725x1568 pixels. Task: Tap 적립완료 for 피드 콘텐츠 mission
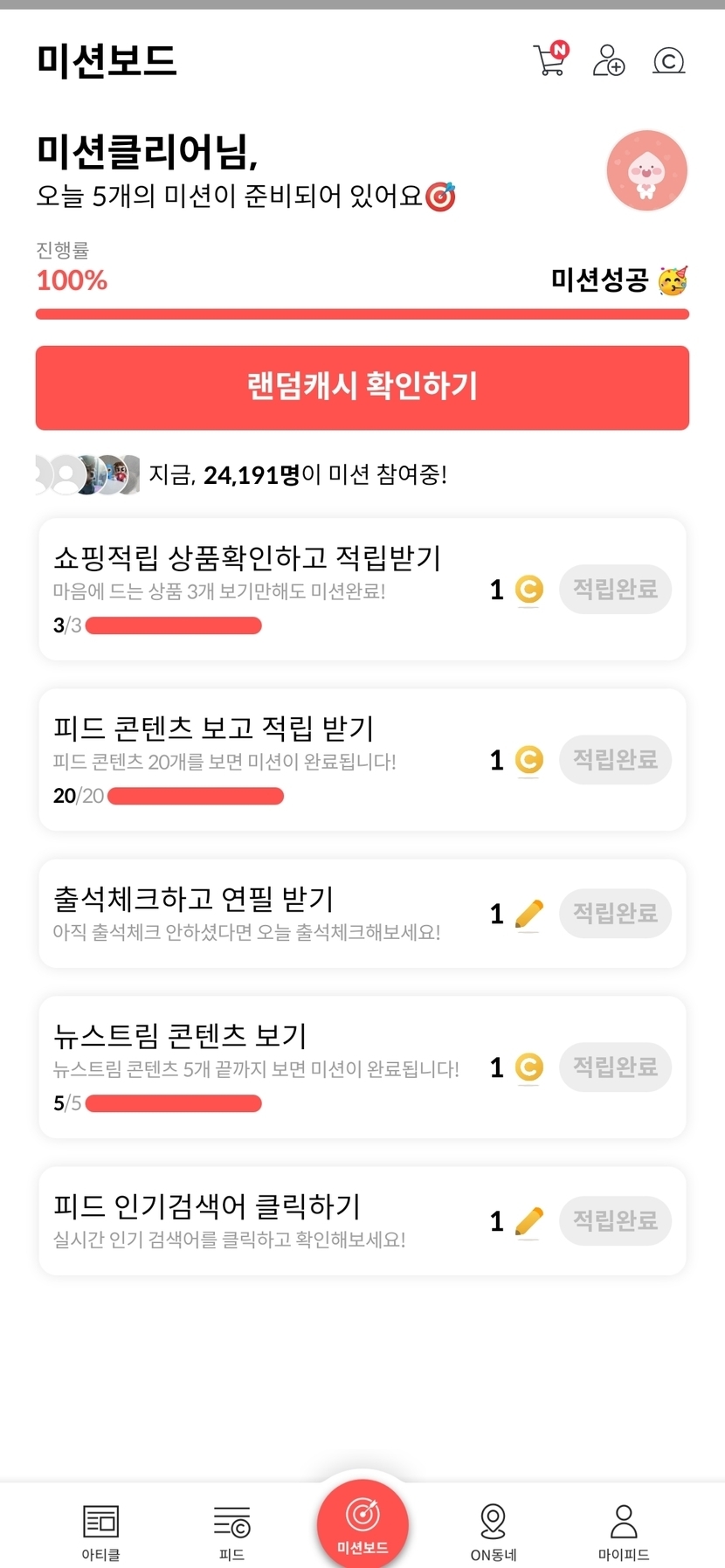615,760
